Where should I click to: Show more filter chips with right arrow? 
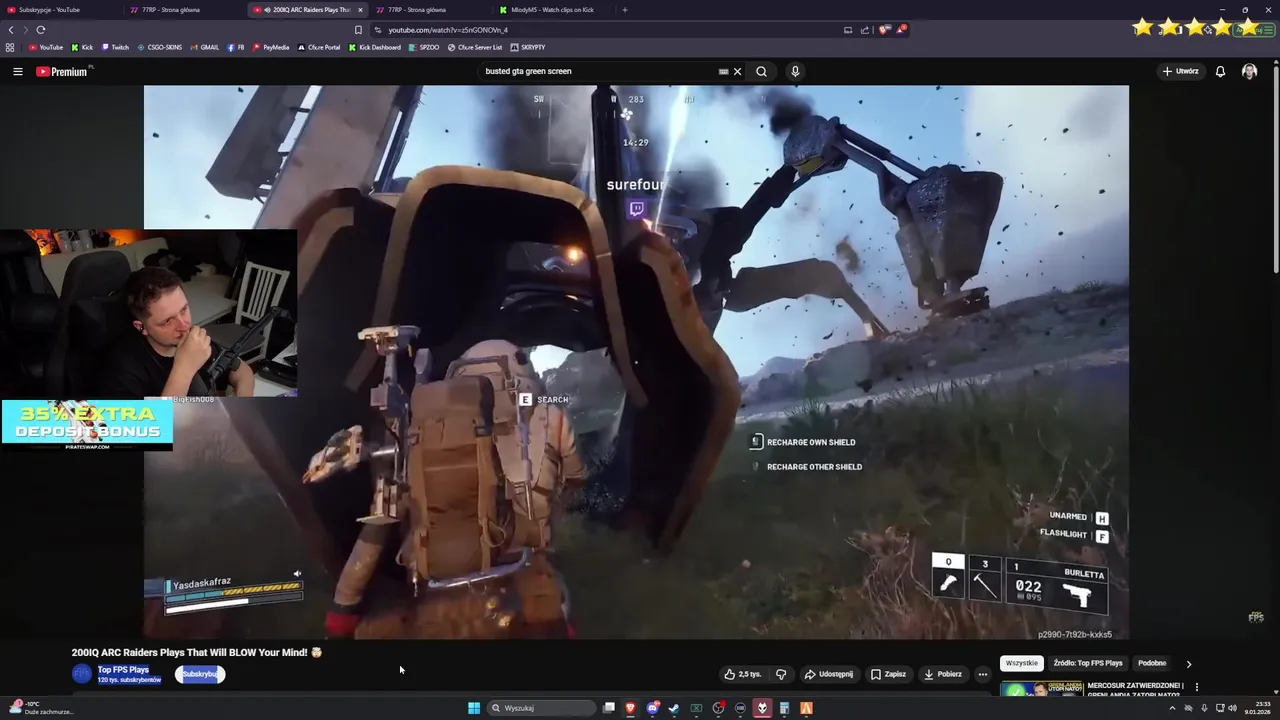pos(1189,663)
